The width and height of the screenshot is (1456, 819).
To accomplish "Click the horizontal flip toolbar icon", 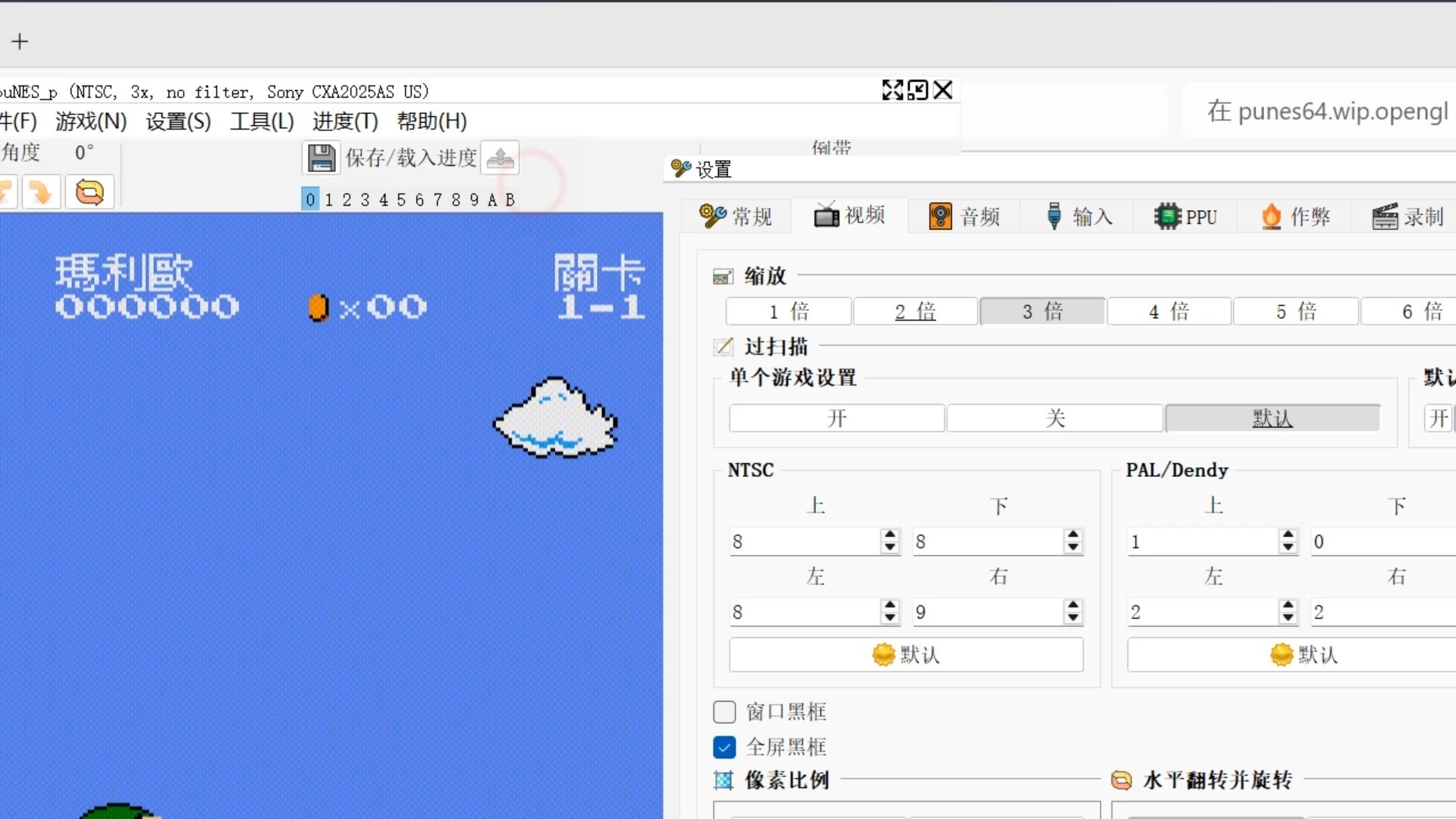I will point(89,193).
